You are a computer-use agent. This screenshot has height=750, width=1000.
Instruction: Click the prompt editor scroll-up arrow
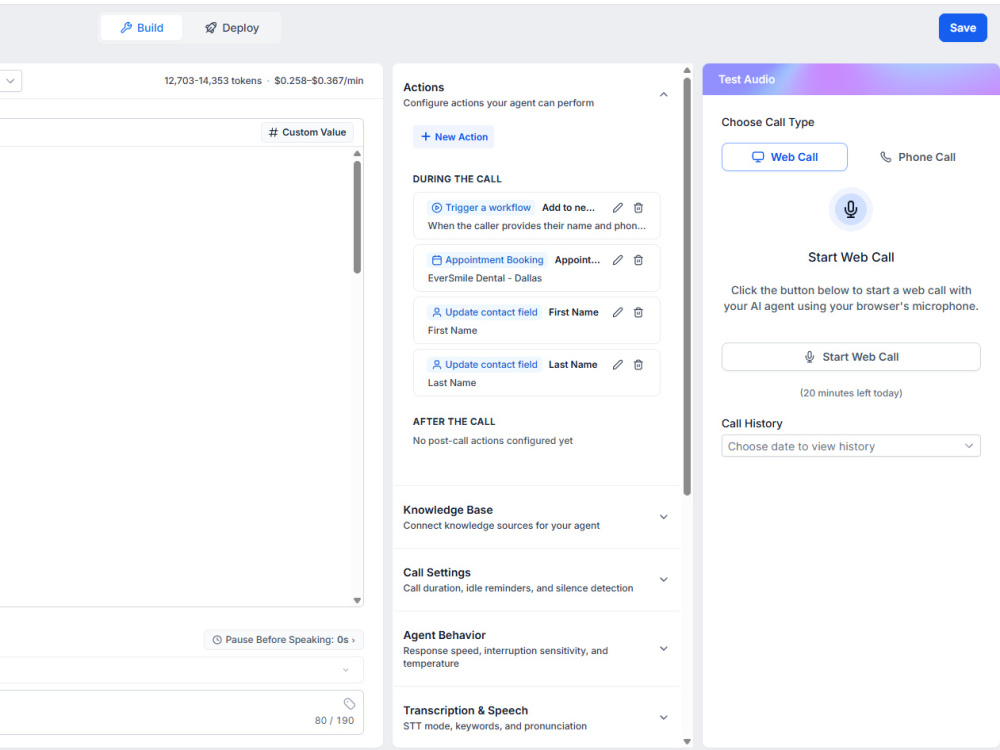click(x=357, y=153)
